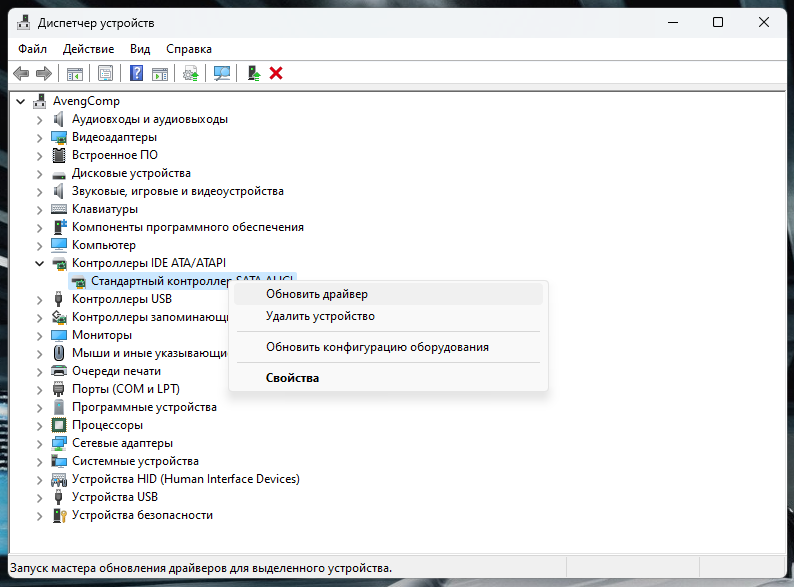Click the Компьютер monitor icon
The width and height of the screenshot is (794, 587).
(59, 245)
